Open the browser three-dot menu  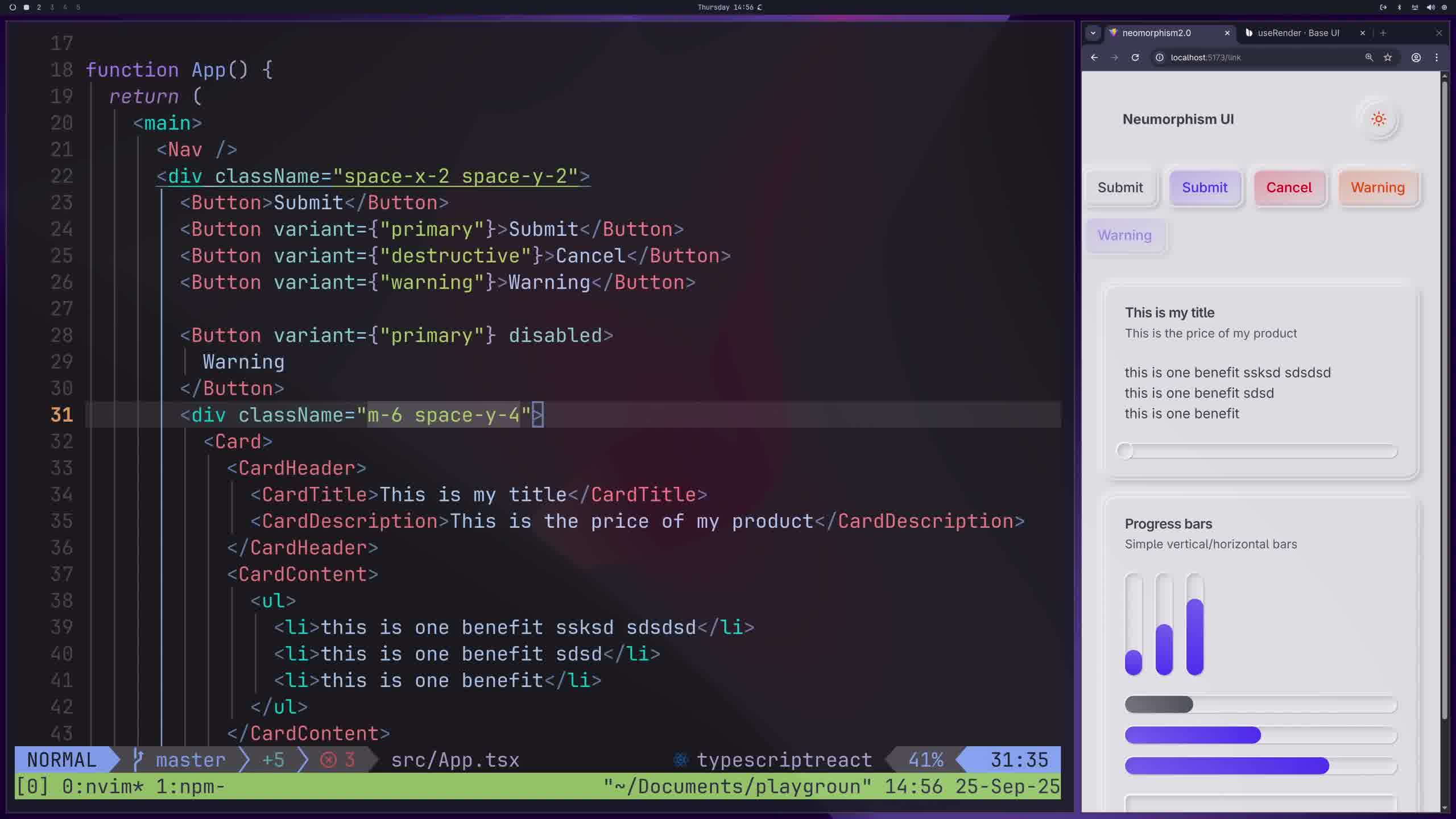point(1437,57)
